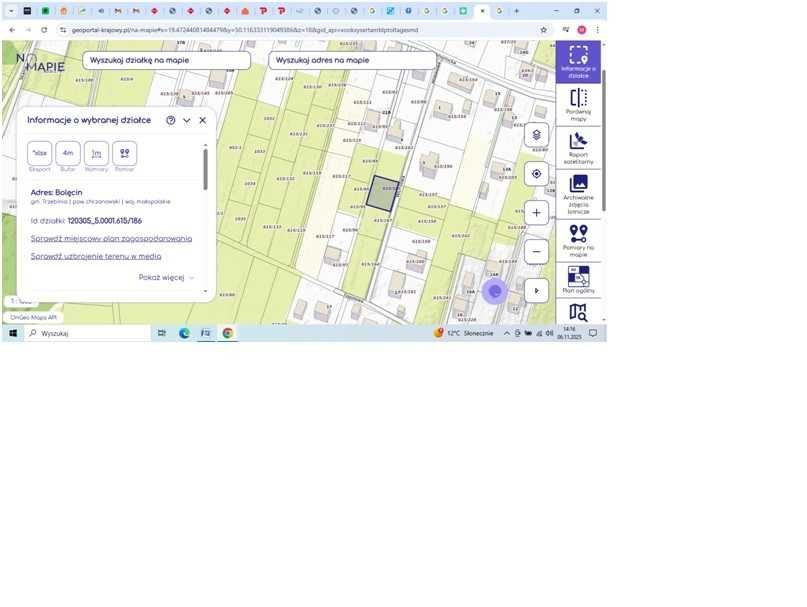
Task: Expand Pokaż więcej details
Action: [x=166, y=278]
